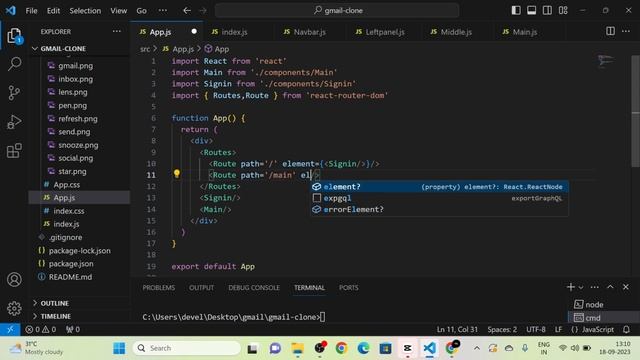Show the hidden menu bar items ellipsis
This screenshot has height=360, width=640.
pyautogui.click(x=163, y=11)
